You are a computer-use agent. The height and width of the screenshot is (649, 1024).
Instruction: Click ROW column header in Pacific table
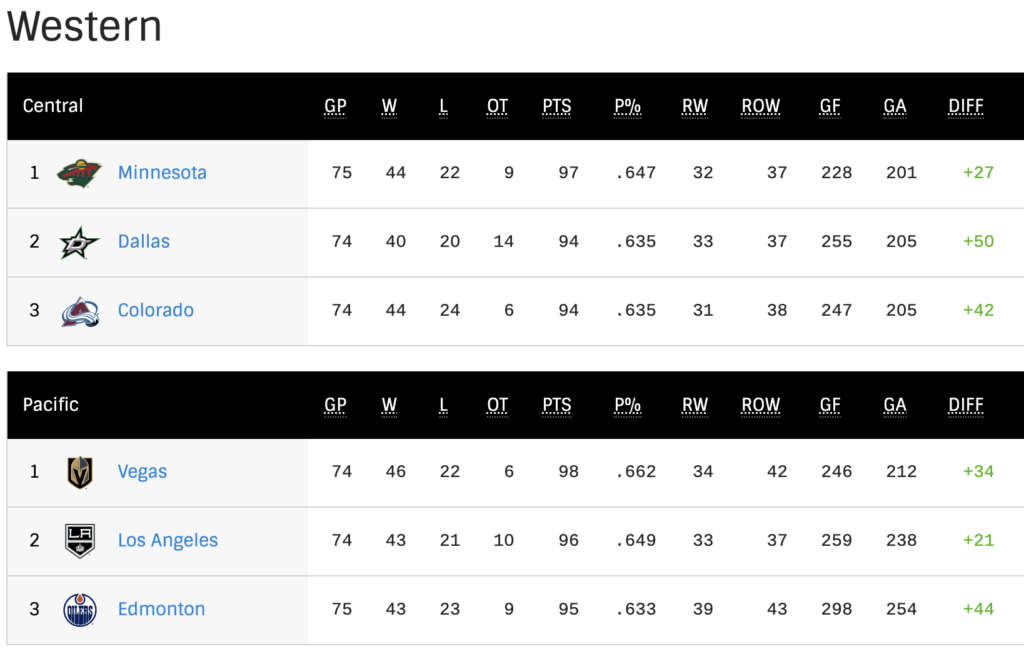coord(760,405)
